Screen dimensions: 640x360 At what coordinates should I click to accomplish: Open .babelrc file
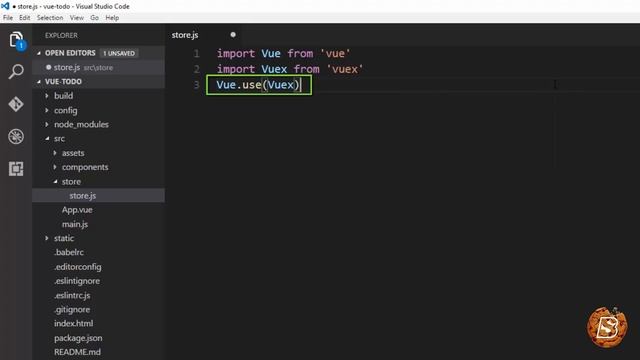[x=69, y=252]
